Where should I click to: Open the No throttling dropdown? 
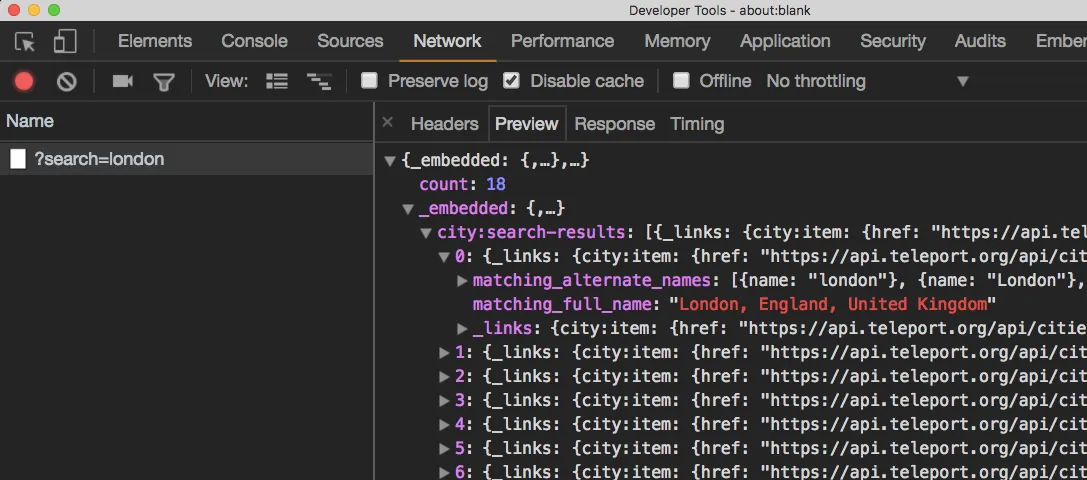[x=867, y=81]
